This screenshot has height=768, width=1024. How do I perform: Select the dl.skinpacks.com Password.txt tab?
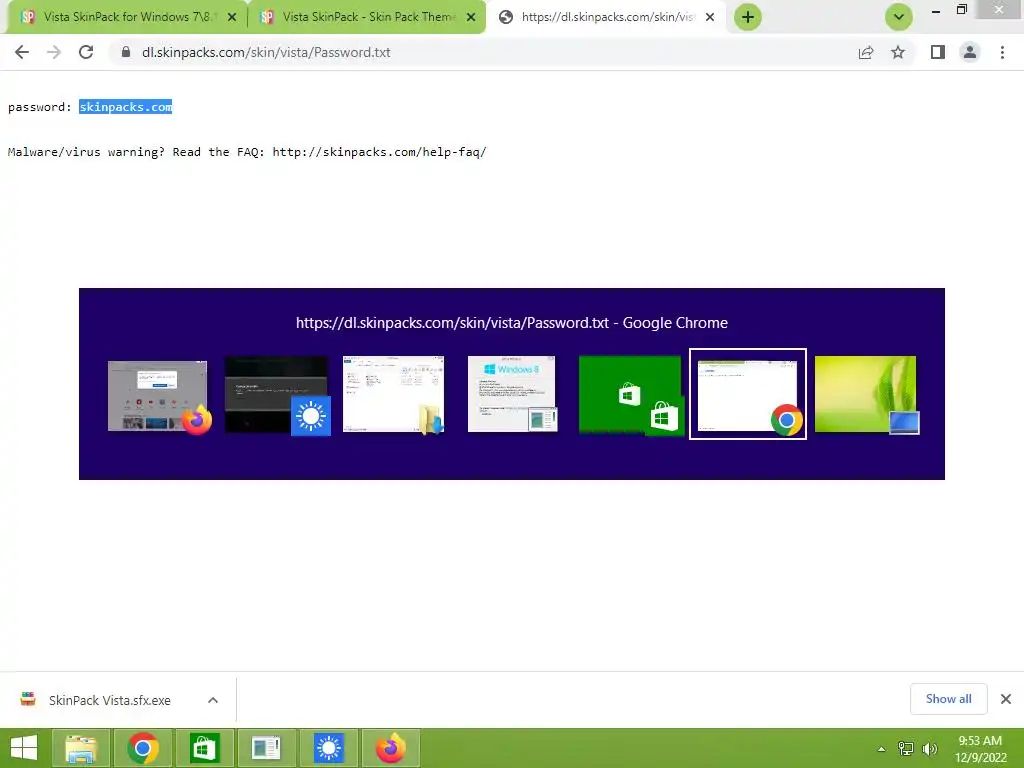click(606, 17)
